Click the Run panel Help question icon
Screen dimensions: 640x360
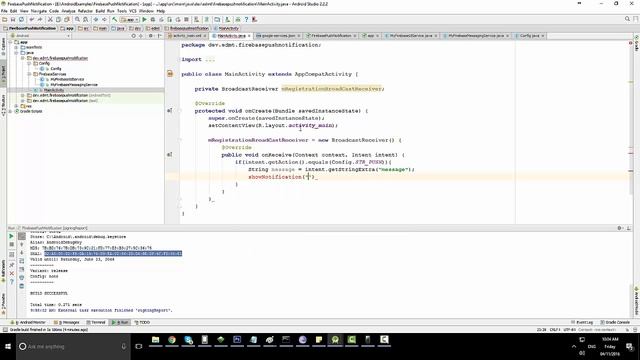[11, 282]
